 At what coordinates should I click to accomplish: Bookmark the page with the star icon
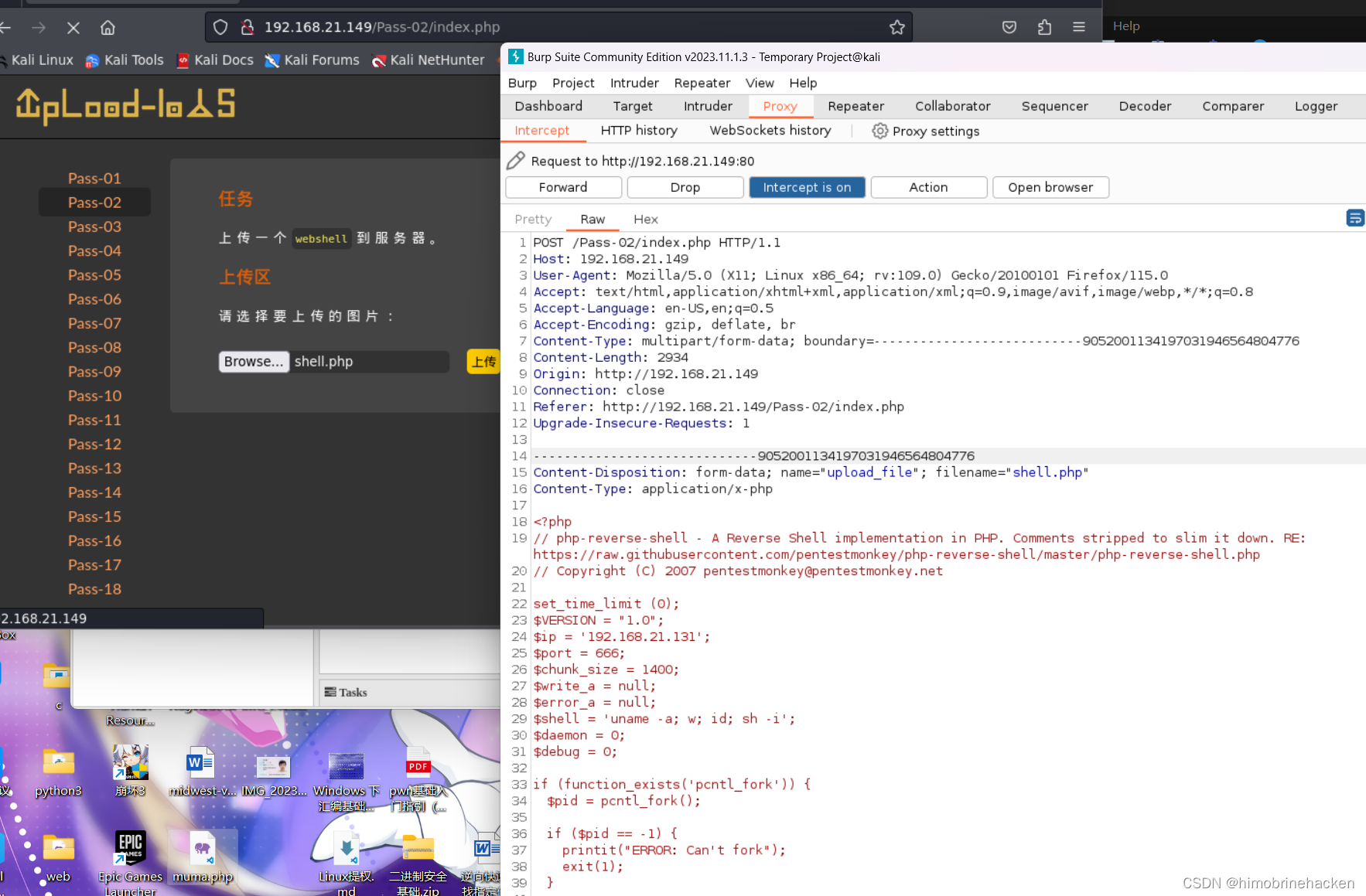896,26
